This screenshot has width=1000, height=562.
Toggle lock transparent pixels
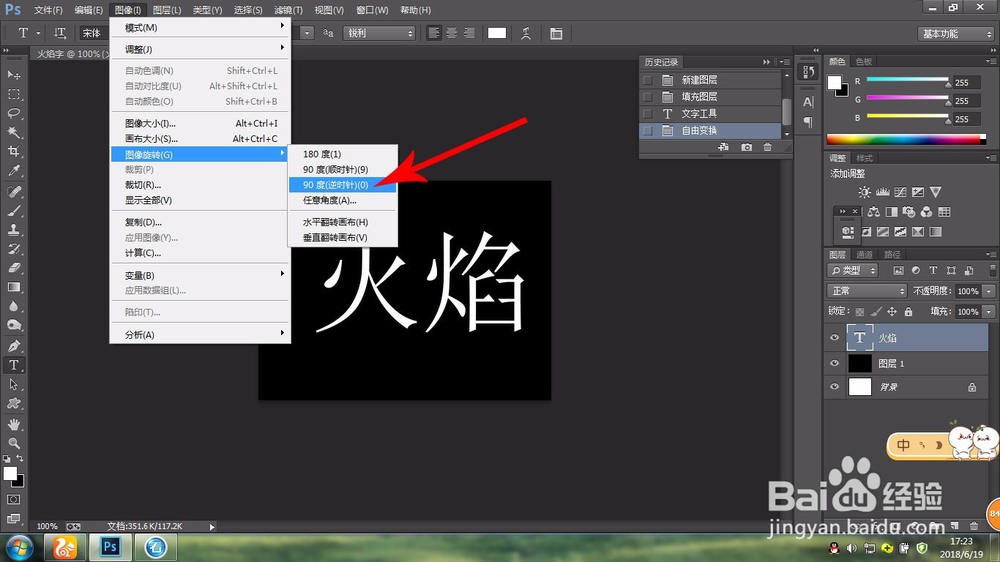860,312
